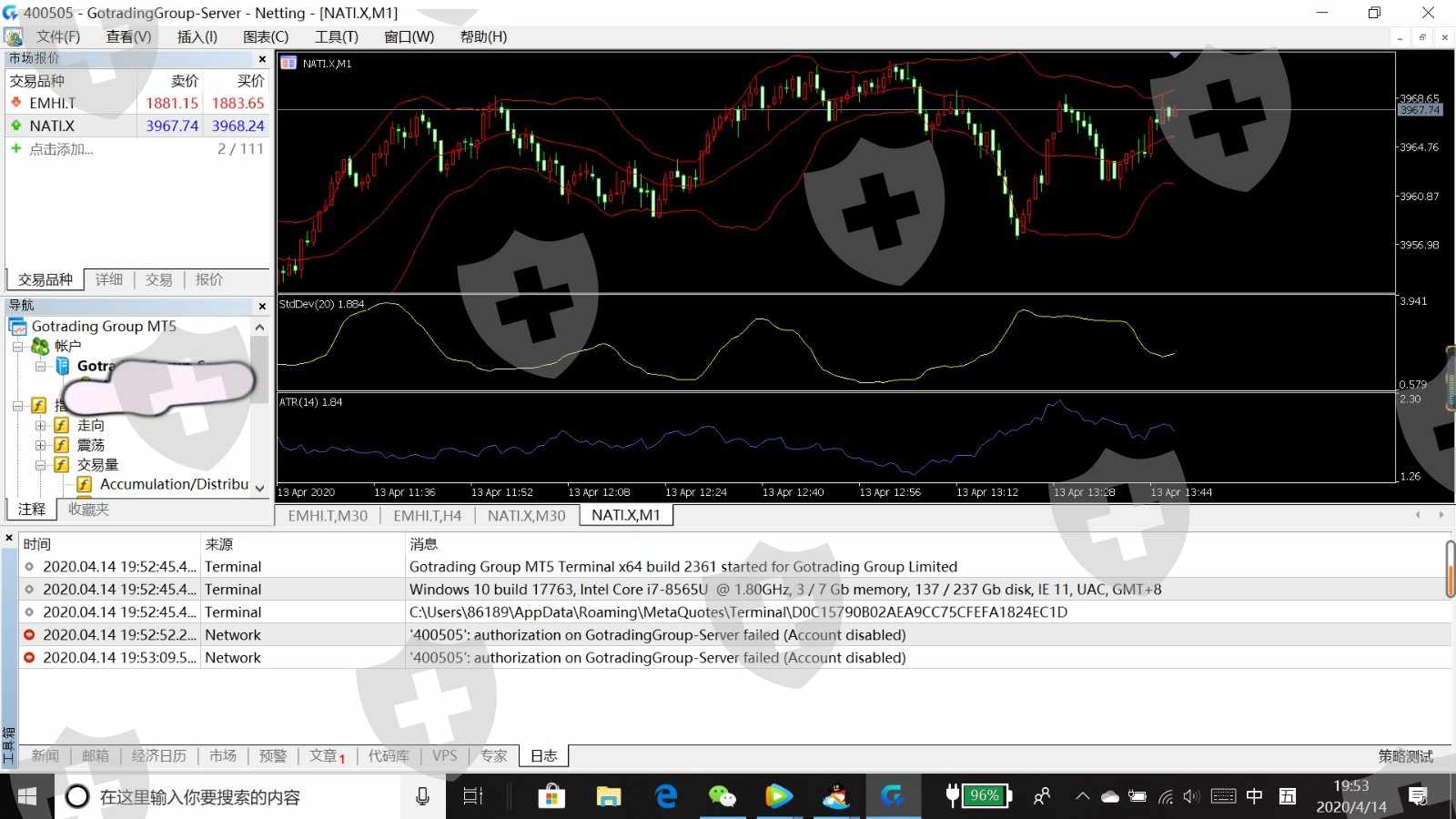Screen dimensions: 1456x819
Task: Open the Charts menu
Action: [265, 36]
